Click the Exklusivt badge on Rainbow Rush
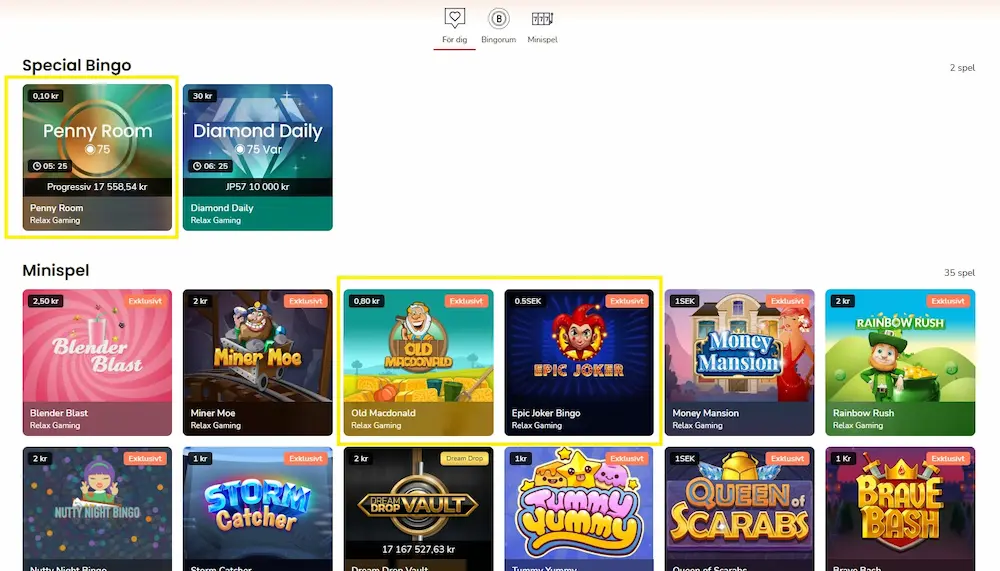The height and width of the screenshot is (571, 1000). (948, 301)
